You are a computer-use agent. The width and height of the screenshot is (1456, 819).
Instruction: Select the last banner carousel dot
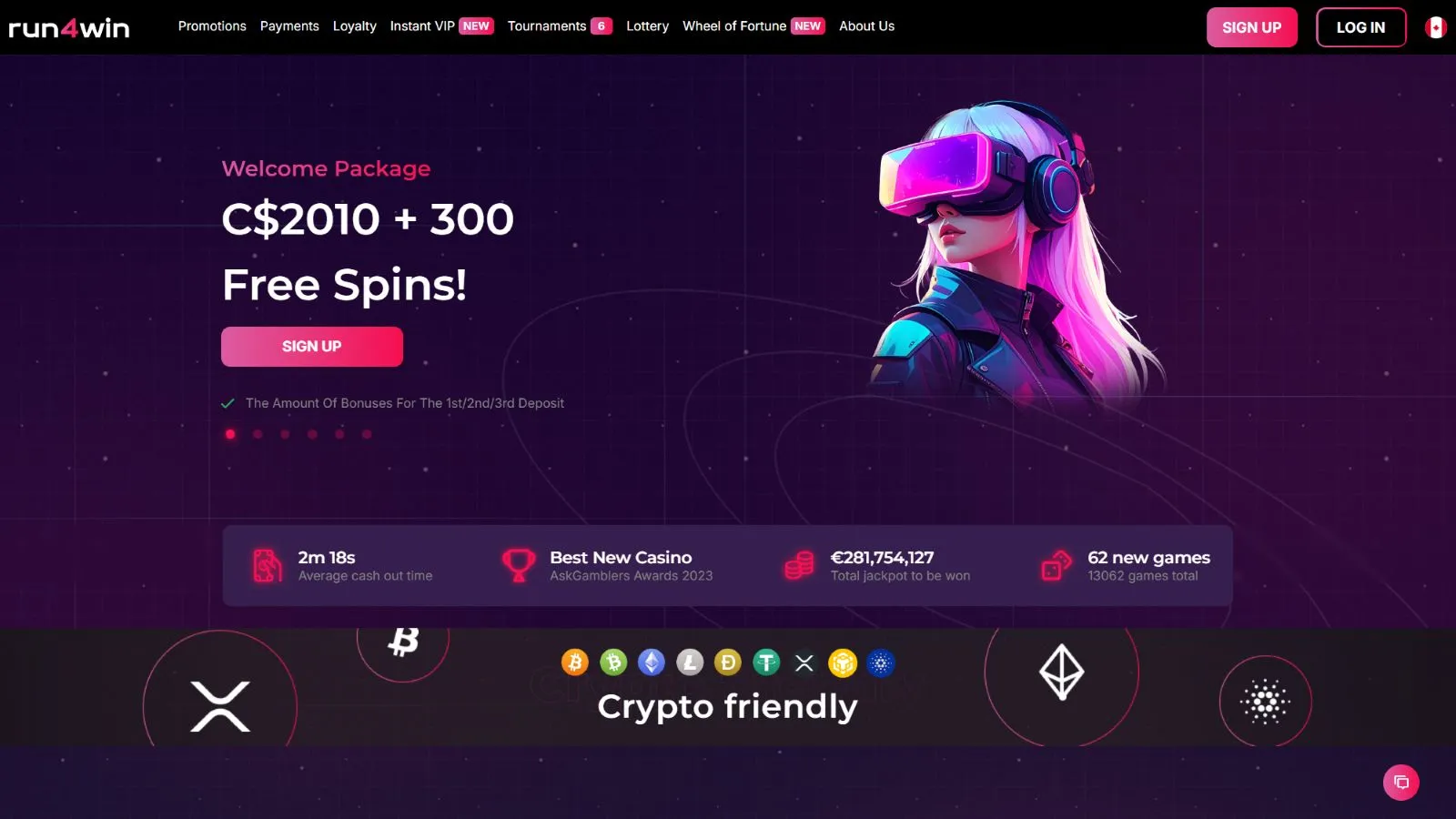pos(367,434)
